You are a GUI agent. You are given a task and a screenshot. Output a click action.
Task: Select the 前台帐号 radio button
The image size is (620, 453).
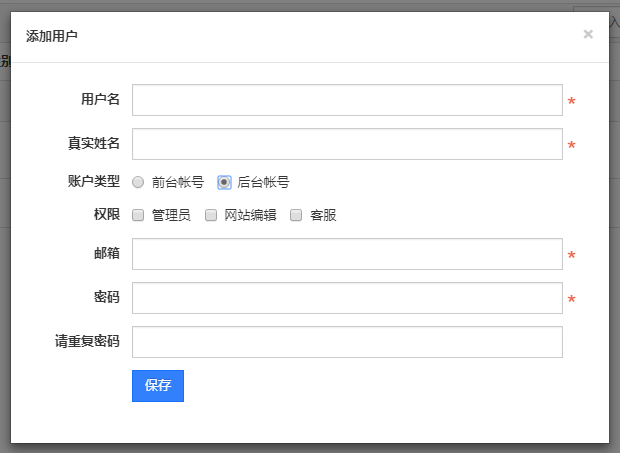(x=138, y=182)
